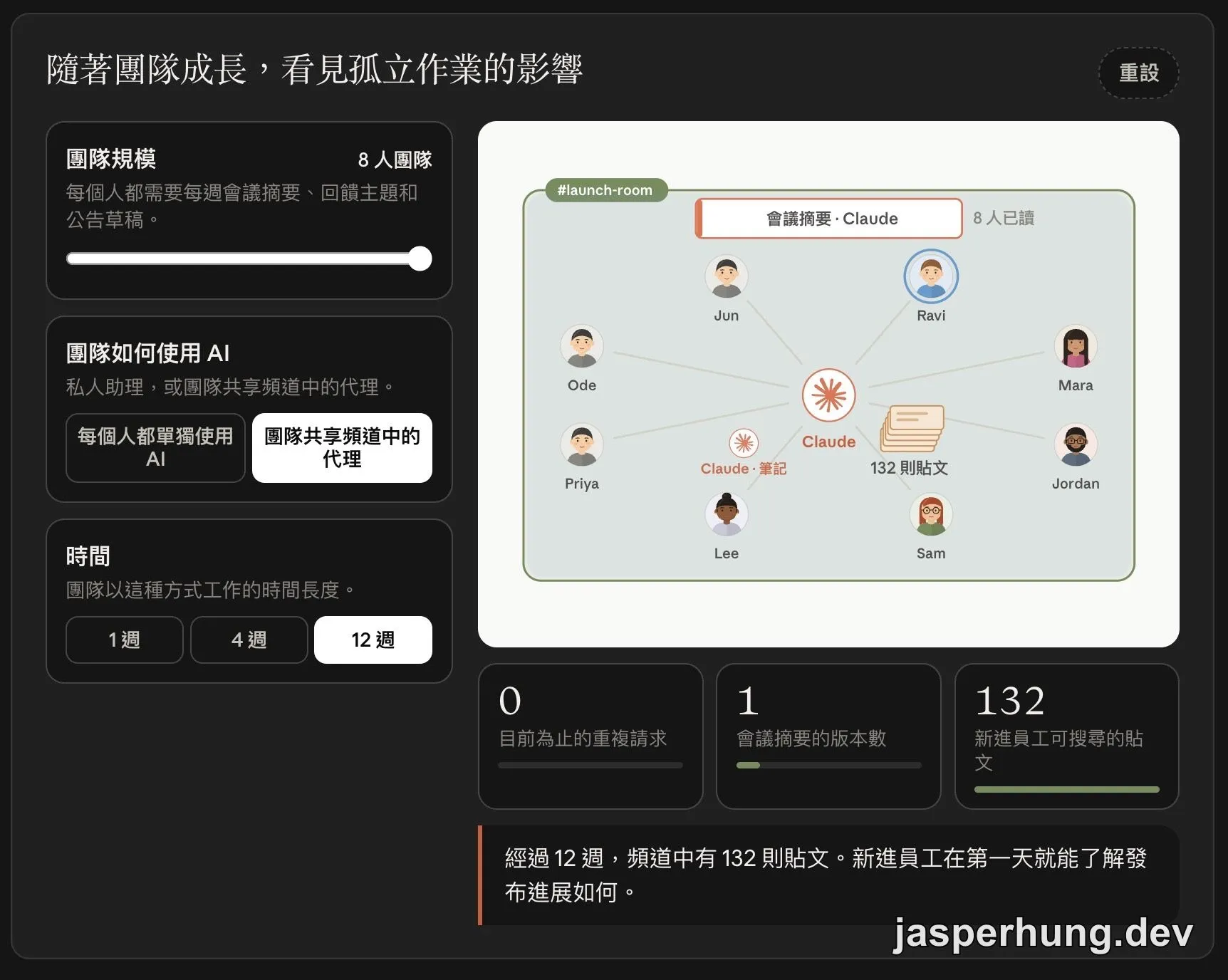Click the 經過 12 週 summary text
This screenshot has width=1228, height=980.
tap(826, 875)
